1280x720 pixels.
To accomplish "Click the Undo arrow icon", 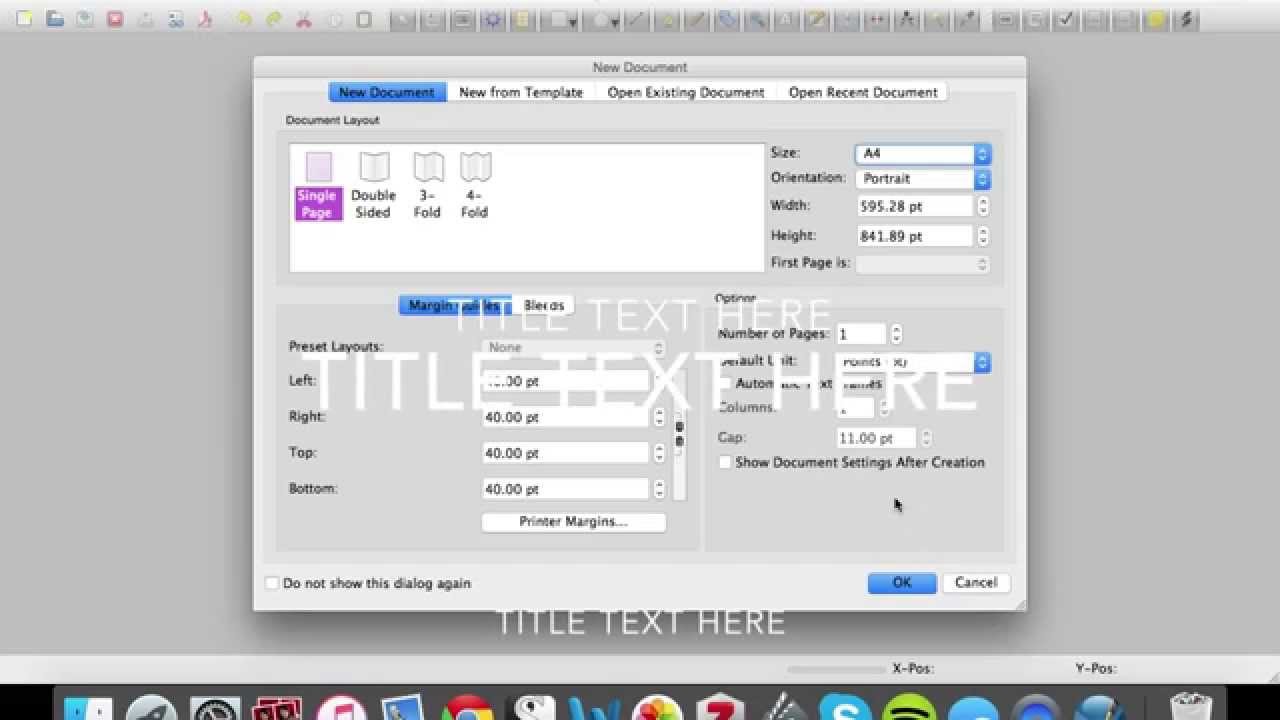I will [243, 19].
